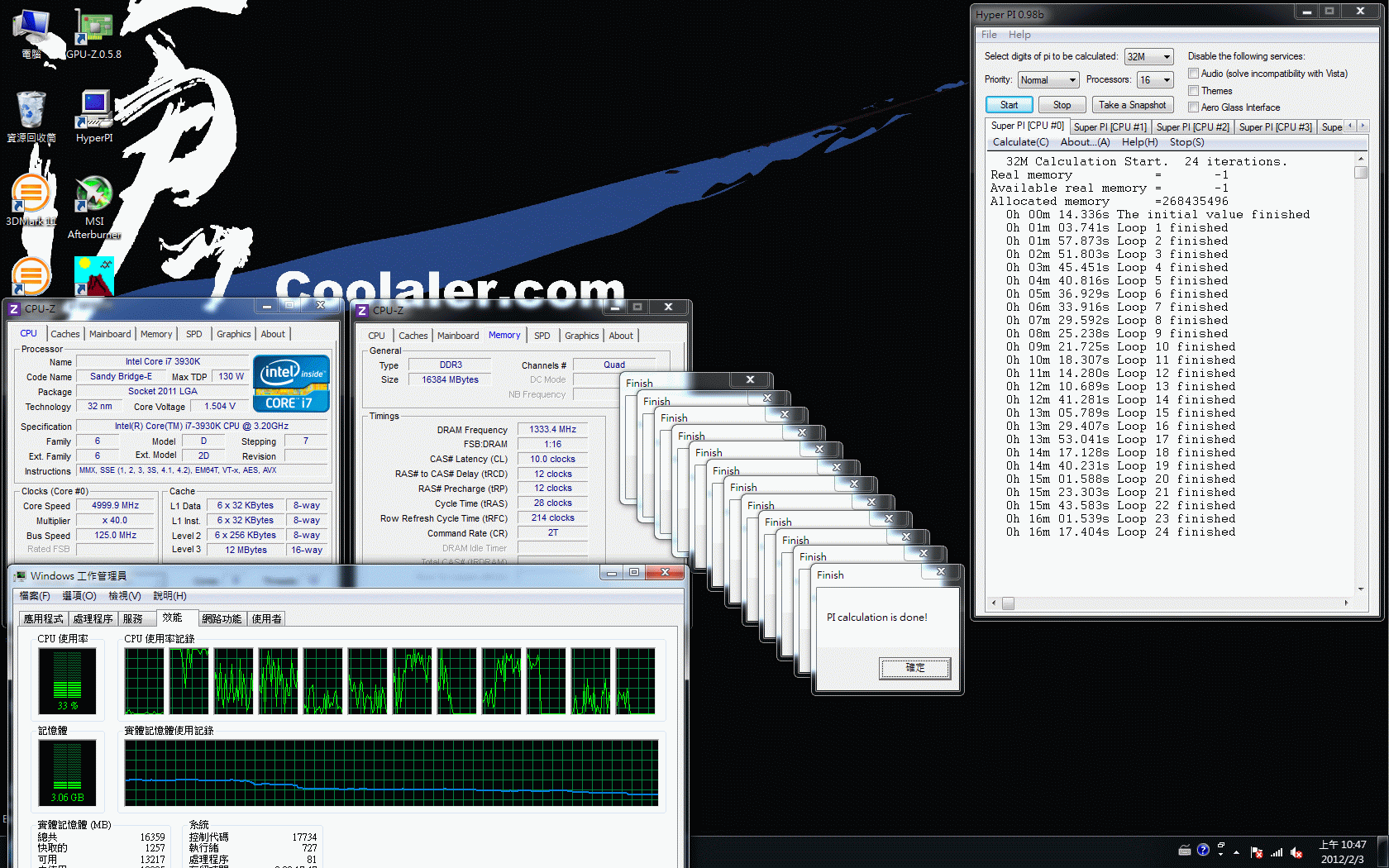Viewport: 1389px width, 868px height.
Task: Open the Computer desktop icon
Action: coord(31,35)
